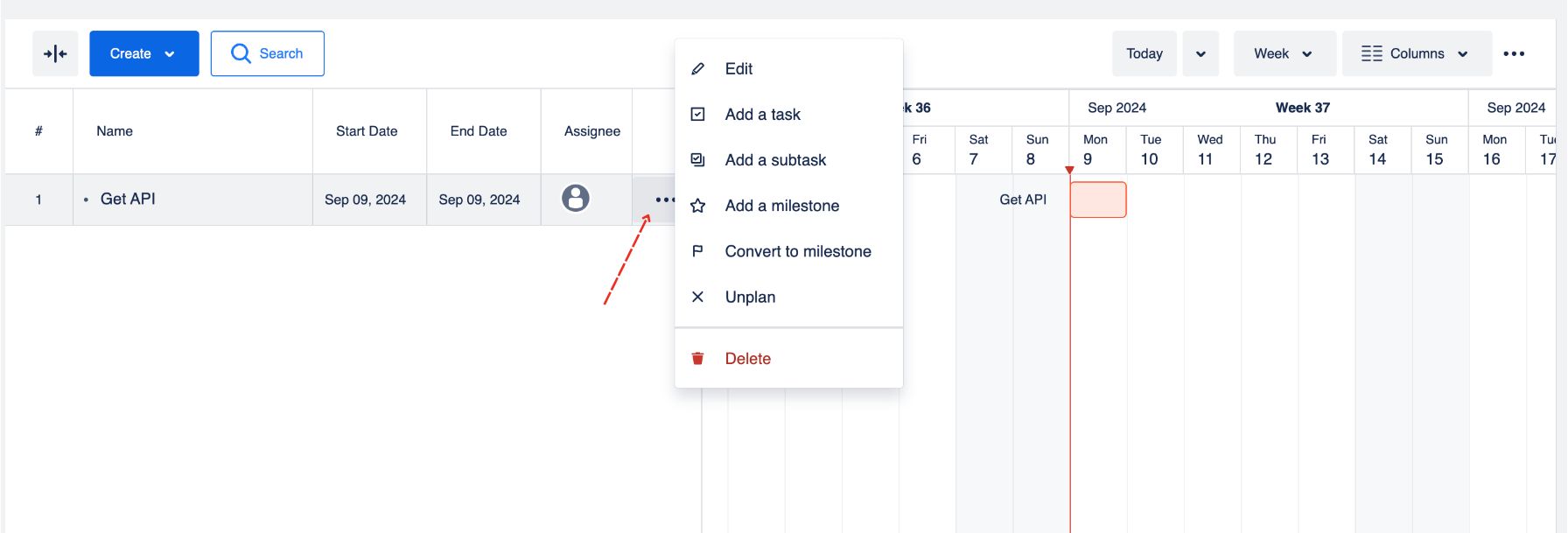Open the three-dot row actions for Get API
The width and height of the screenshot is (1568, 533).
click(x=664, y=200)
